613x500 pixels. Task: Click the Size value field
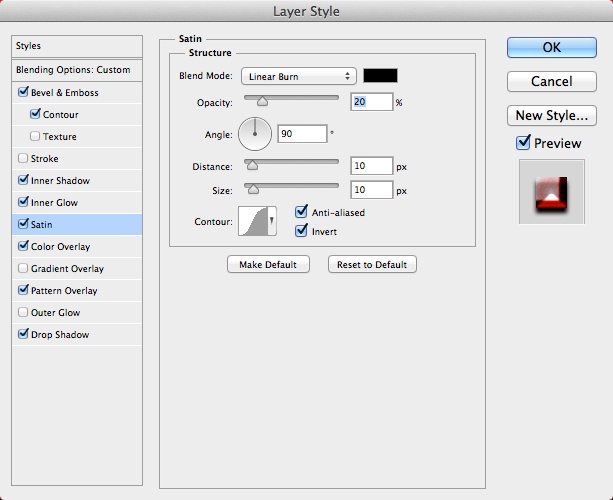pyautogui.click(x=371, y=190)
